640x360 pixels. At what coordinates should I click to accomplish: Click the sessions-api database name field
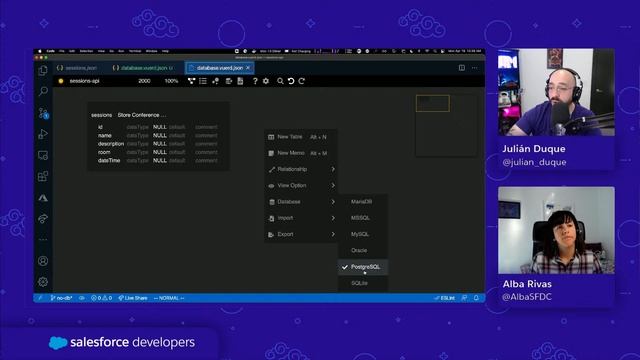point(84,81)
